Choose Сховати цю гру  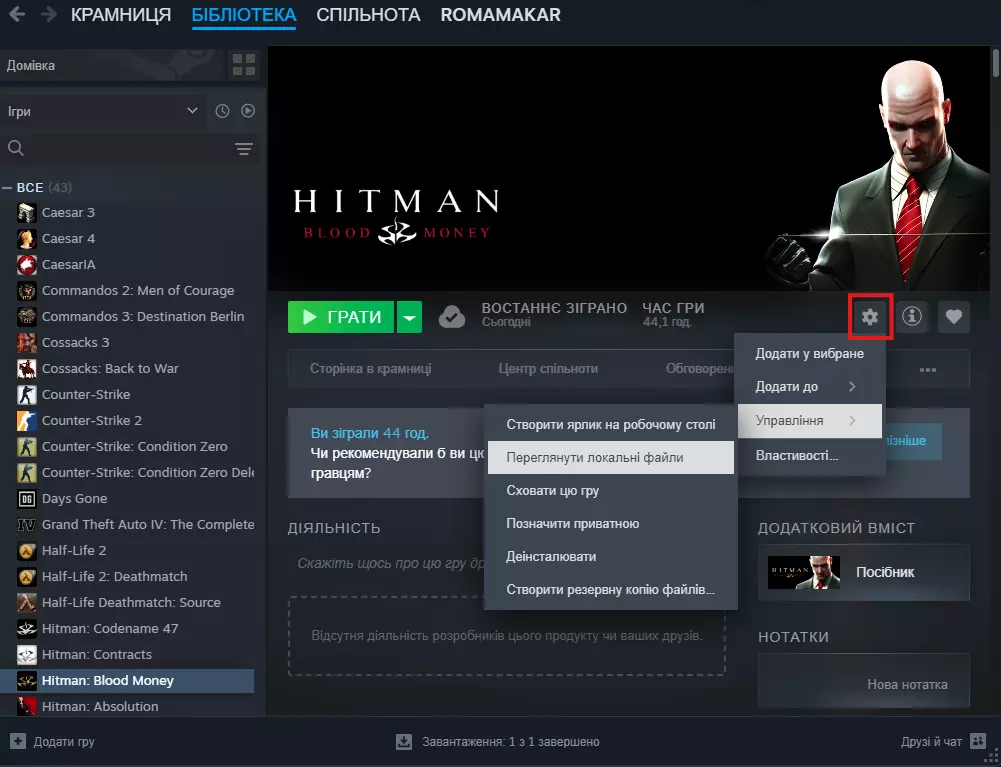tap(611, 490)
